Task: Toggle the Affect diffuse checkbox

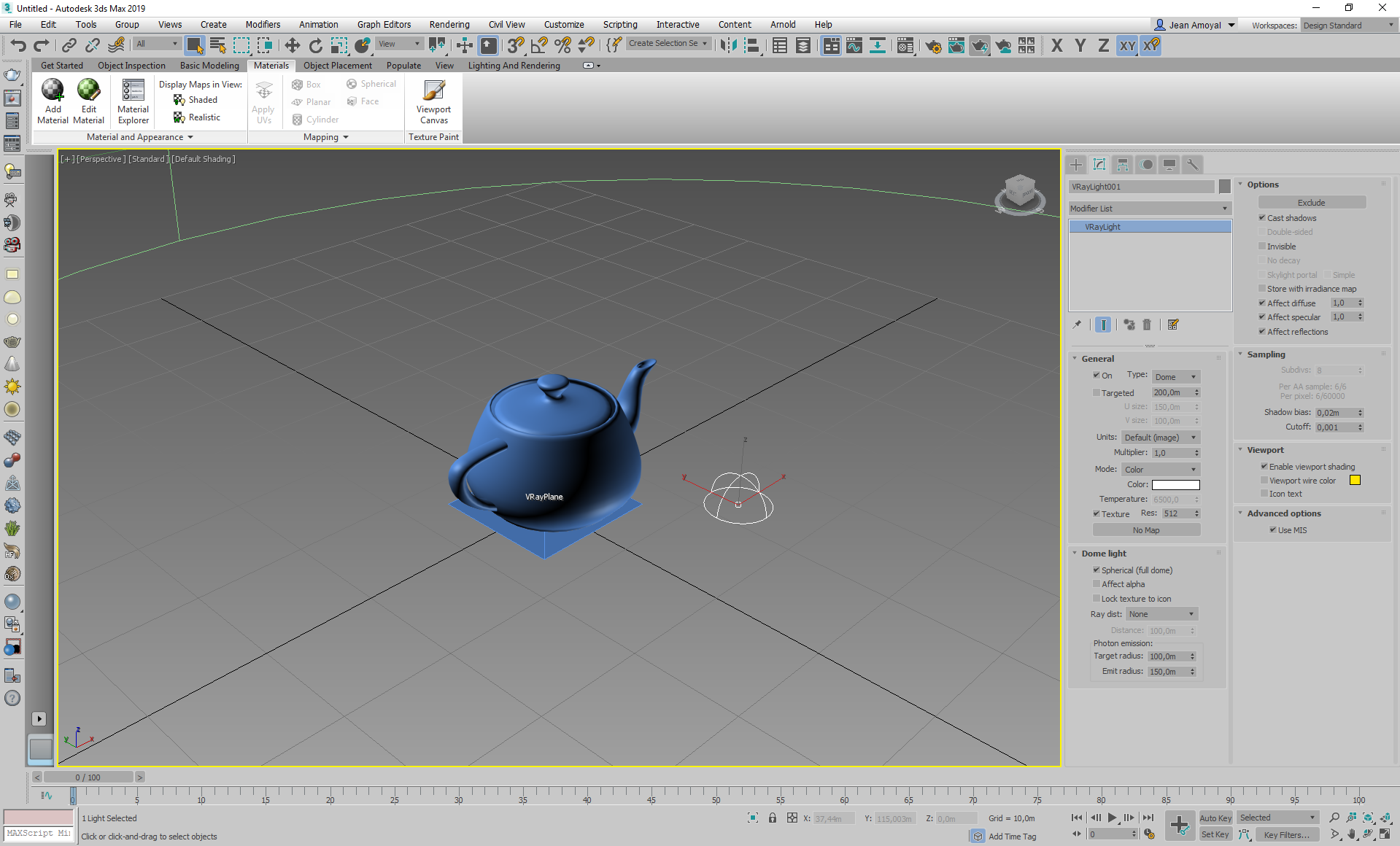Action: pyautogui.click(x=1262, y=303)
